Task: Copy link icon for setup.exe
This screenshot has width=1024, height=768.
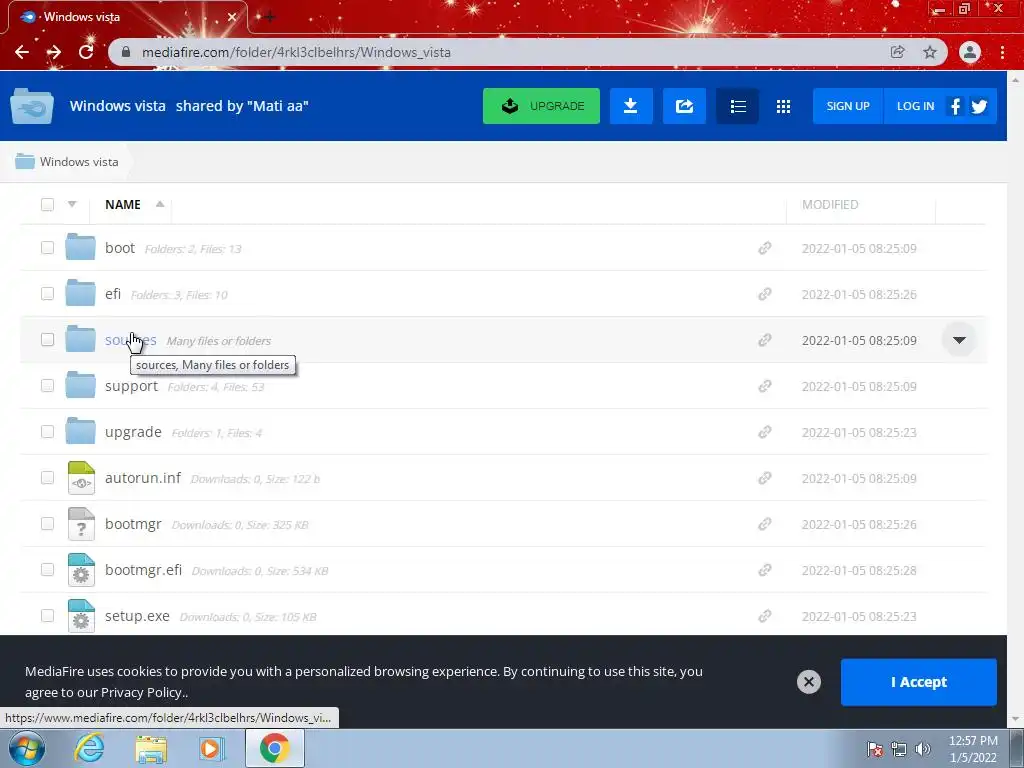Action: (x=765, y=616)
